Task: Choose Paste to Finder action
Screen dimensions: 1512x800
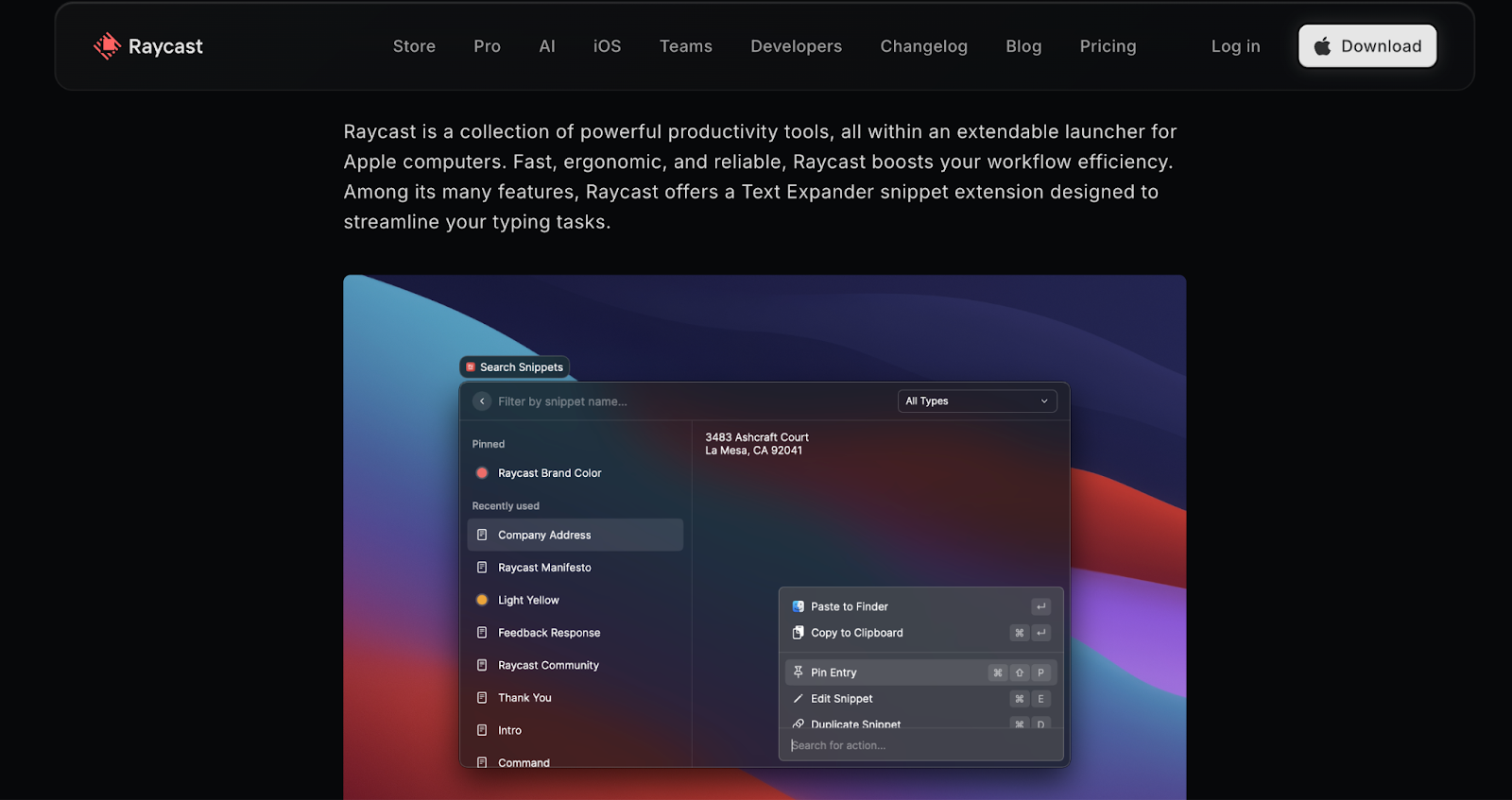Action: coord(920,606)
